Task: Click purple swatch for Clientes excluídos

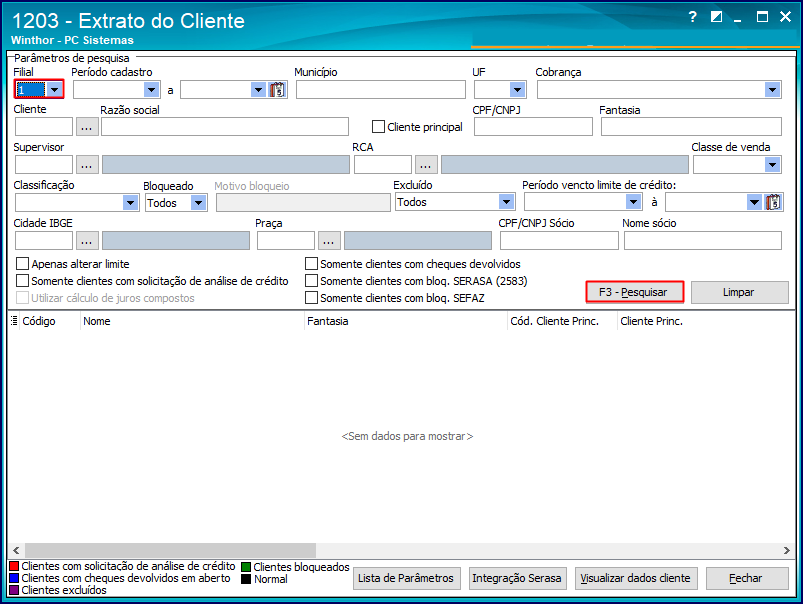Action: pos(14,590)
